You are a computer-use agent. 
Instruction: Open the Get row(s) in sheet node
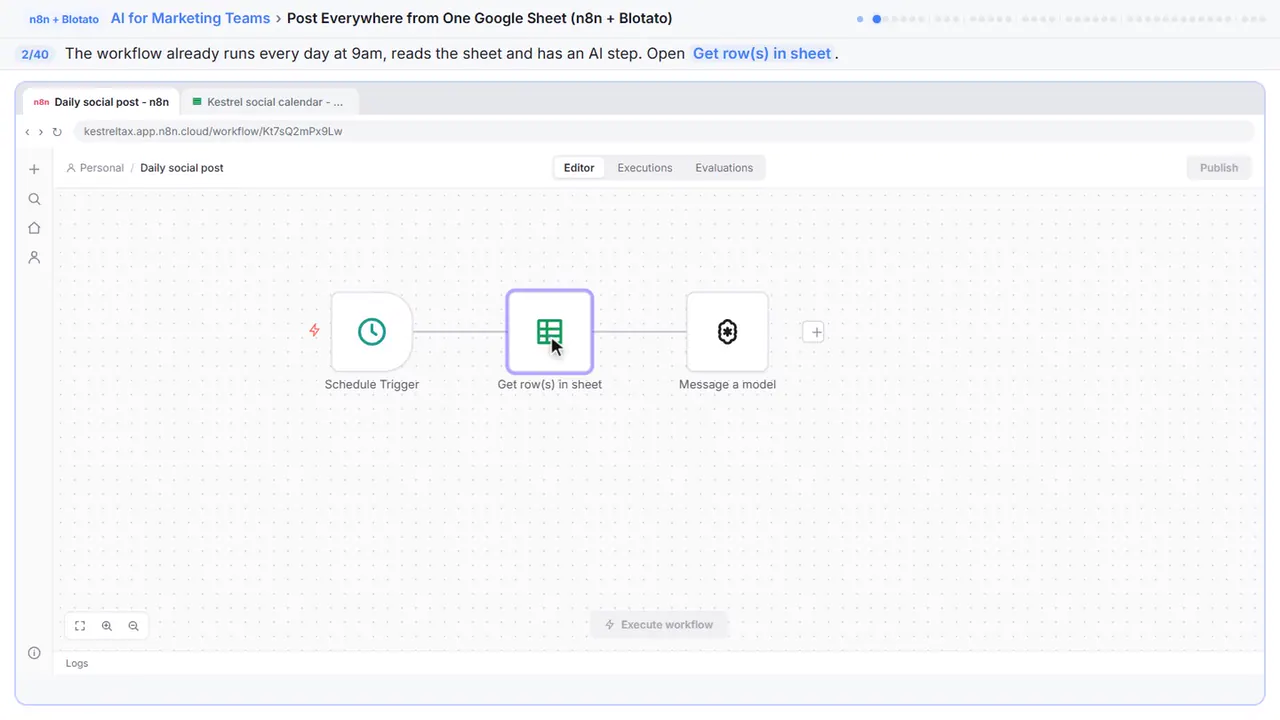550,332
